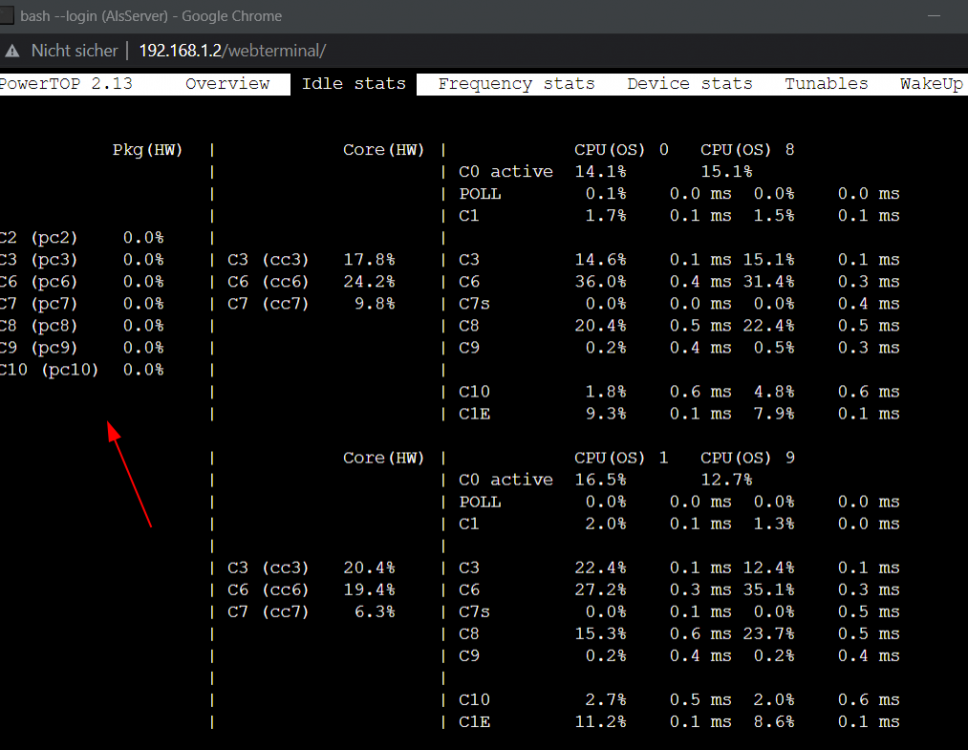Click the 23.7% C8 value of CPU 9
This screenshot has width=968, height=750.
point(769,634)
